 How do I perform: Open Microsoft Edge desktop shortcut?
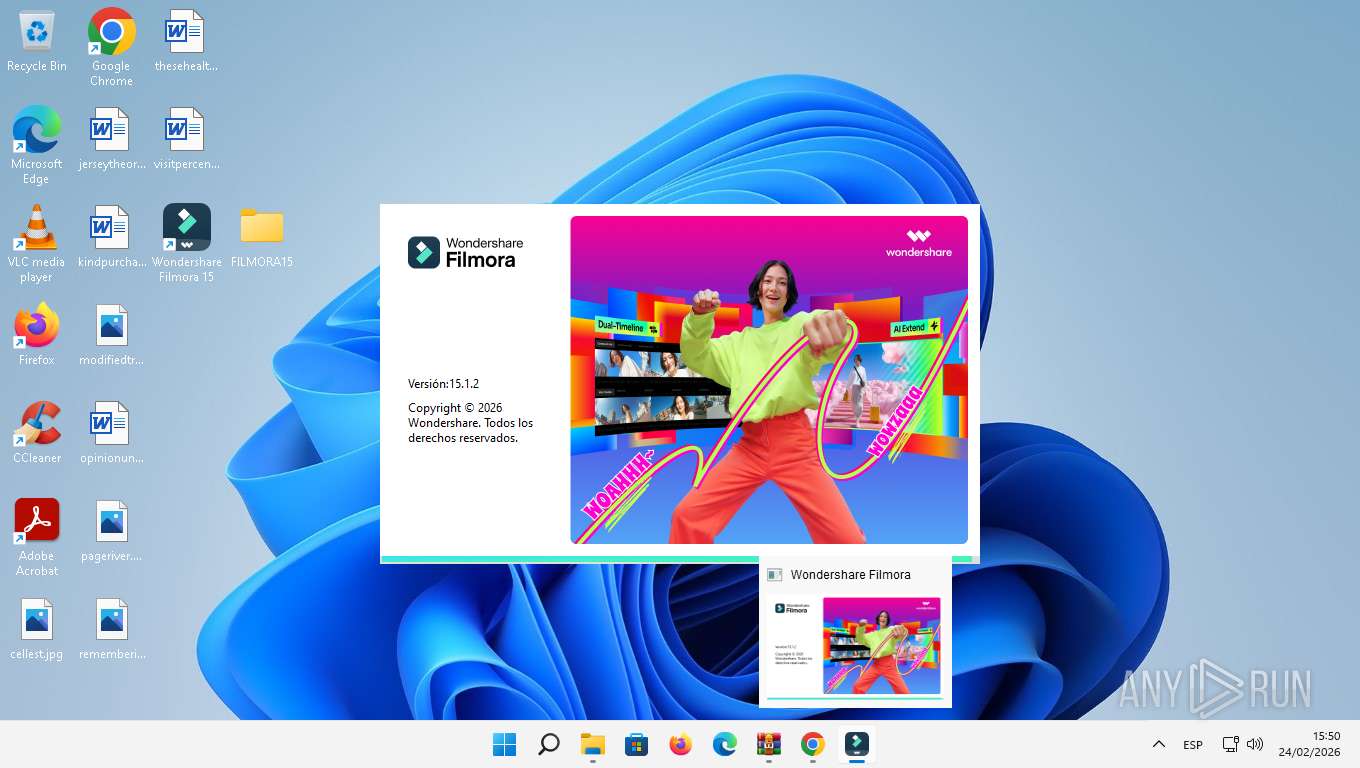37,146
